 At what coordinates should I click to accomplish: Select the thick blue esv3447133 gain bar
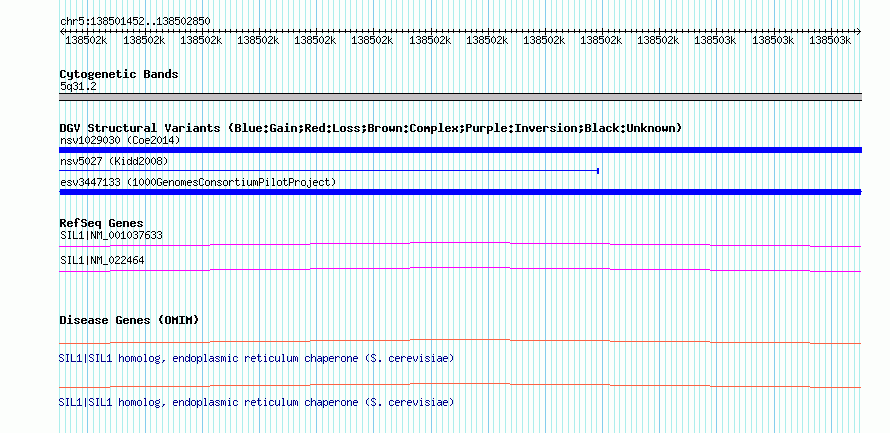(460, 192)
